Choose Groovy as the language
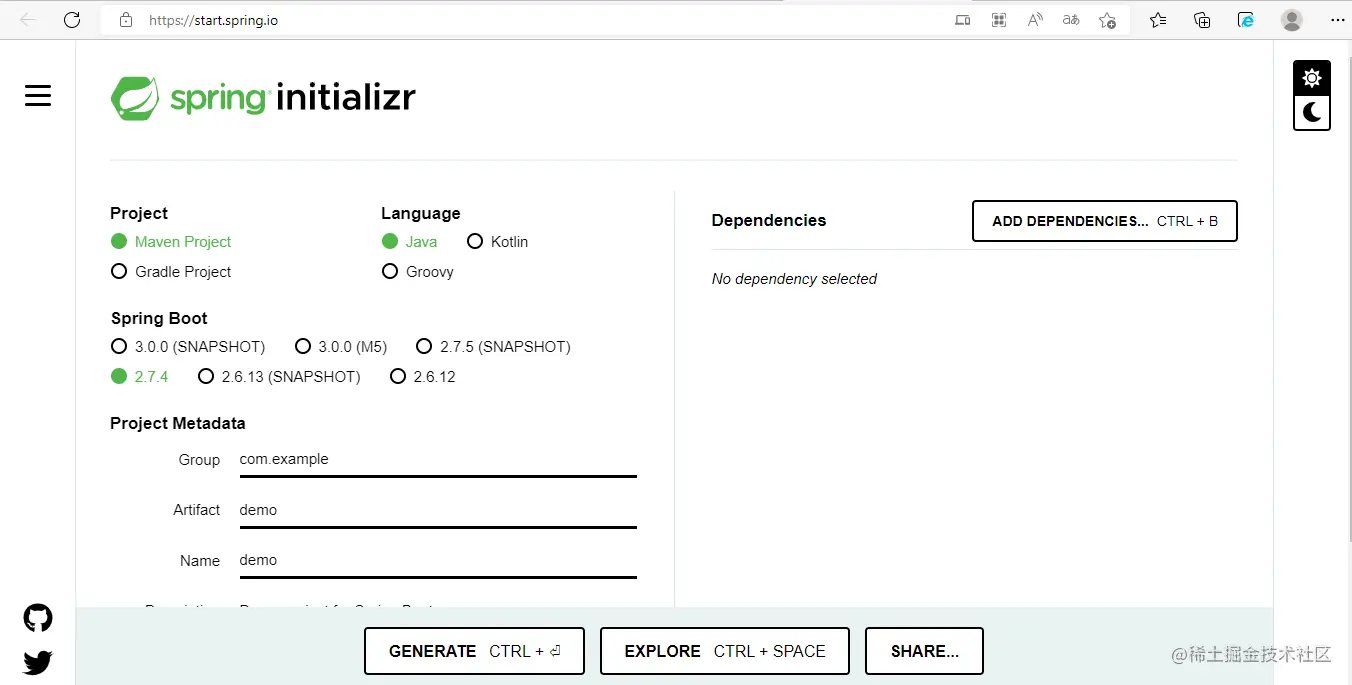The image size is (1352, 685). (418, 272)
